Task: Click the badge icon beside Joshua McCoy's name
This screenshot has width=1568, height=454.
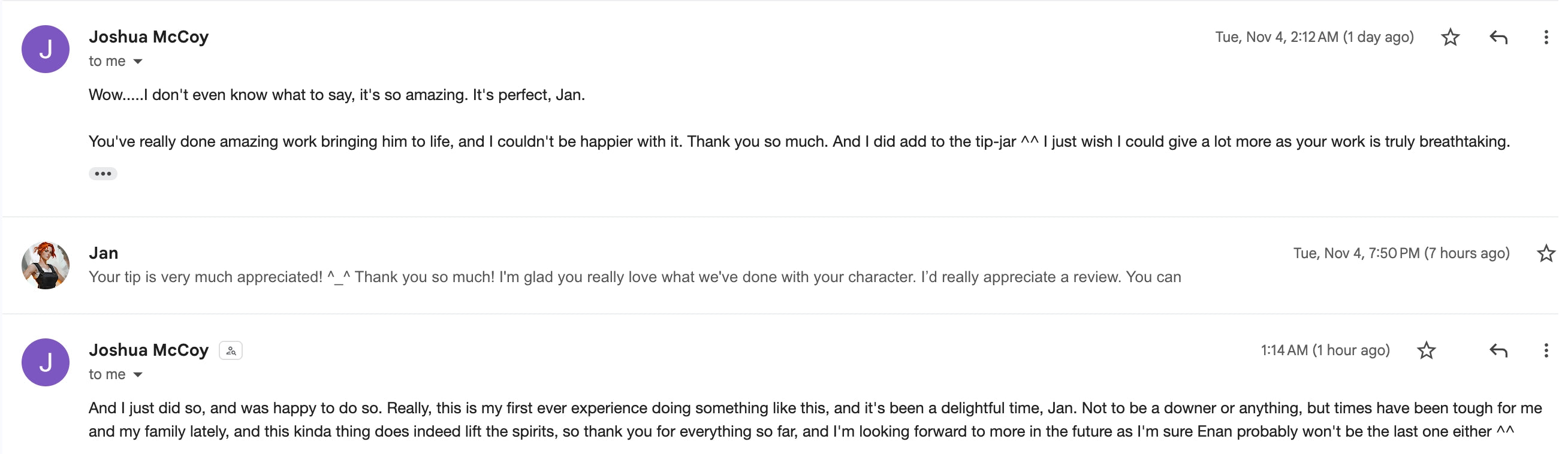Action: (x=231, y=350)
